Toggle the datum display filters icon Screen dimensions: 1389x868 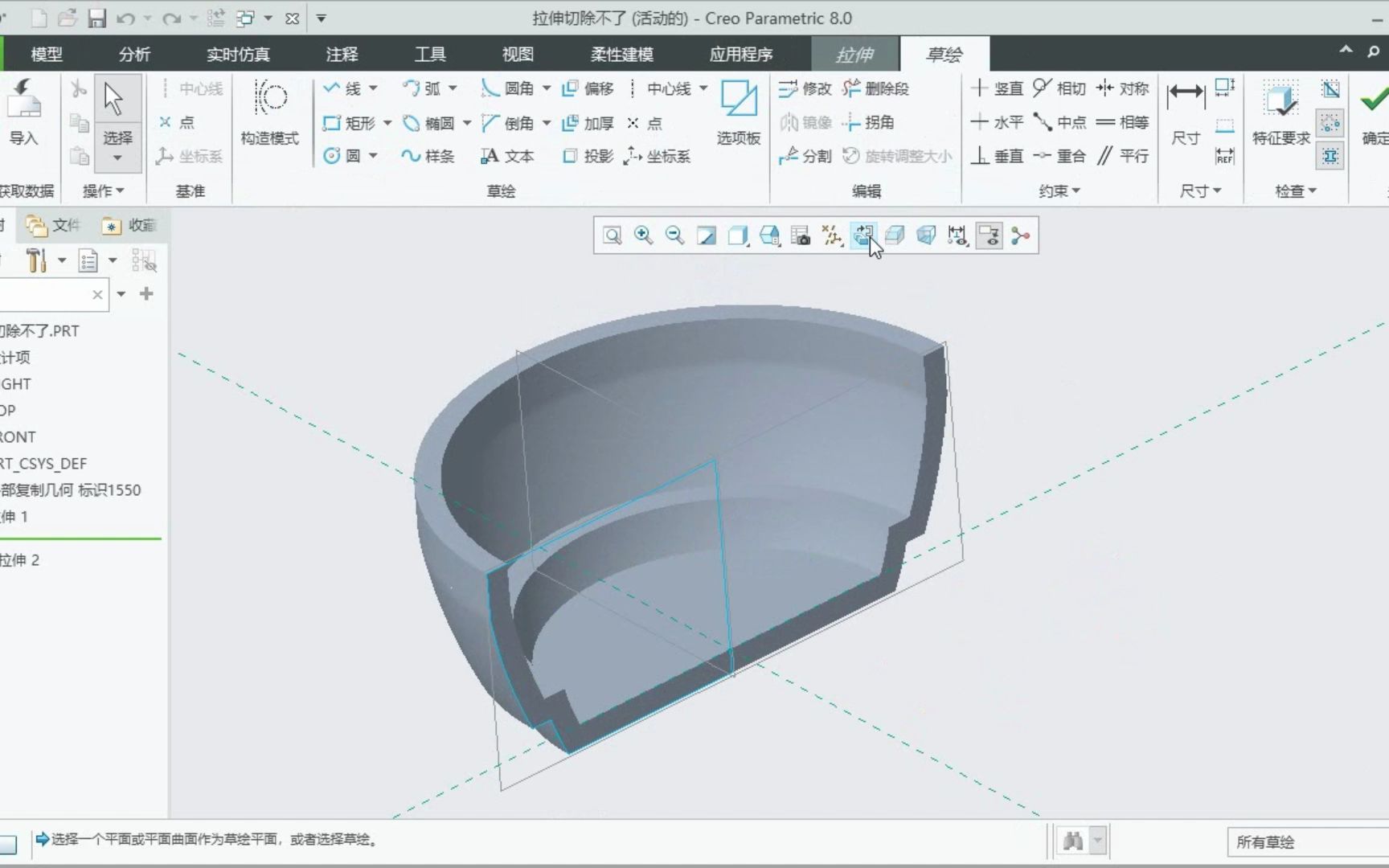[832, 235]
